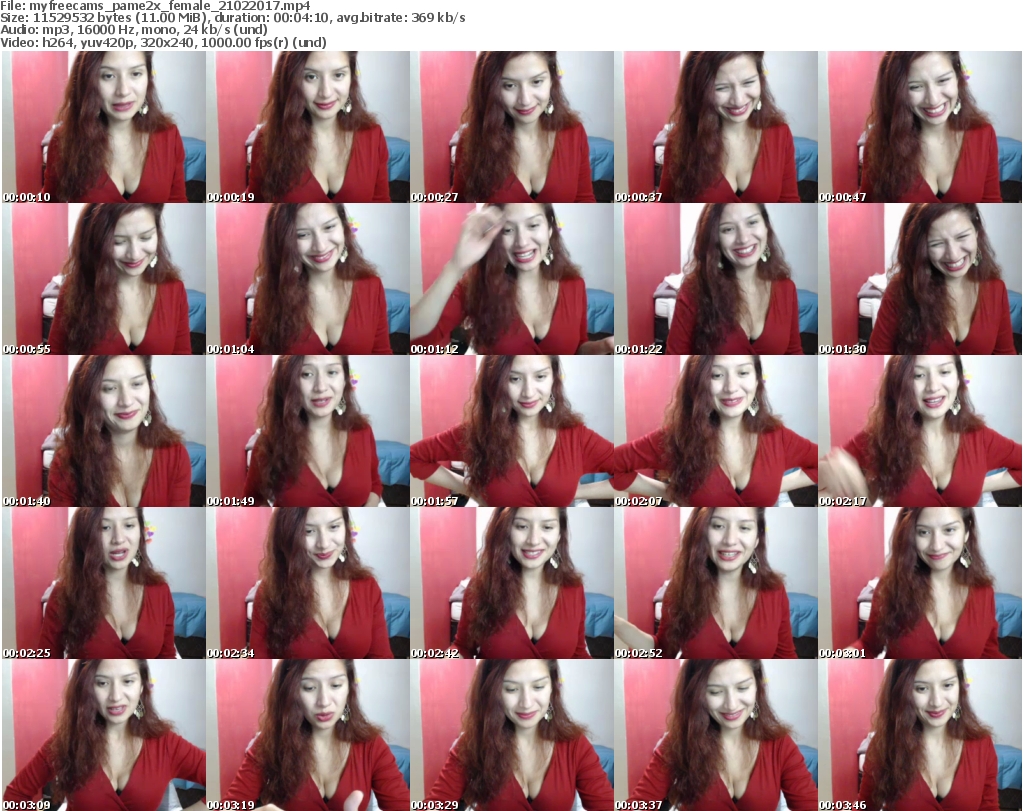Click the 'File:' name line in header
This screenshot has height=811, width=1024.
point(155,6)
